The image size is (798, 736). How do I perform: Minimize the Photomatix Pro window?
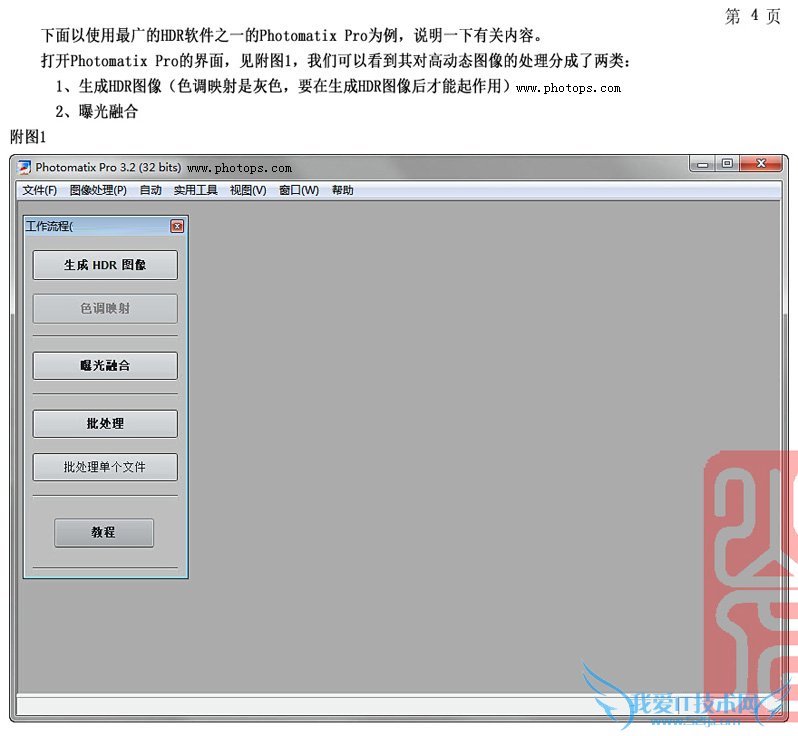[702, 164]
